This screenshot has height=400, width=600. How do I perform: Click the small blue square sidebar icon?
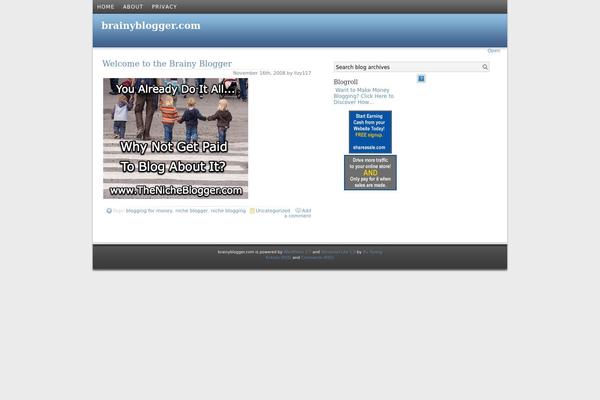click(421, 78)
